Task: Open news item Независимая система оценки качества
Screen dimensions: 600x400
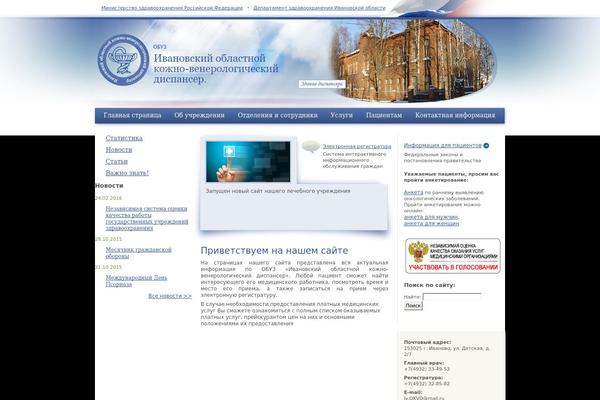Action: tap(147, 218)
